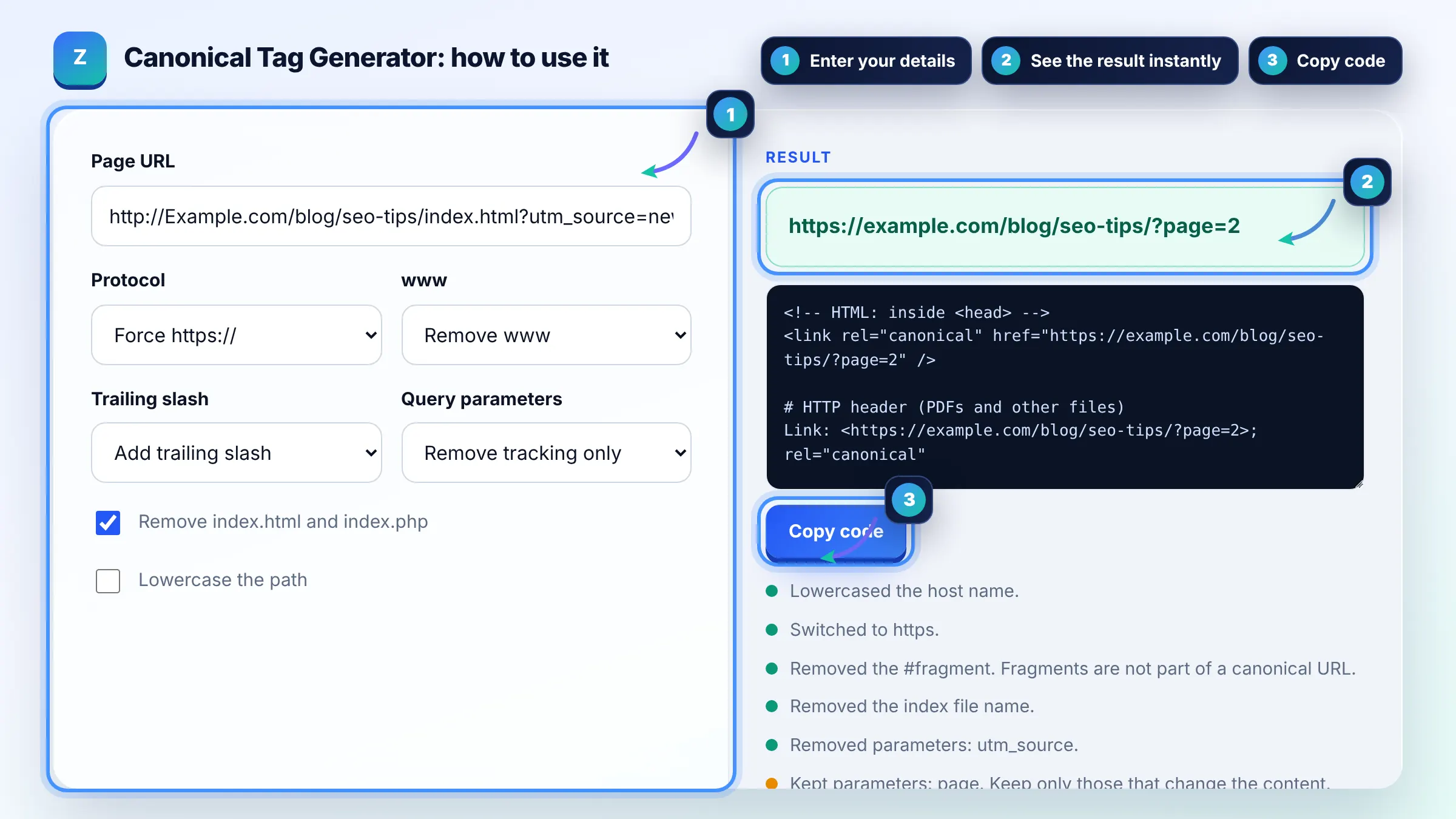Select the Enter your details step pill
Screen dimensions: 1456x819
click(x=866, y=61)
